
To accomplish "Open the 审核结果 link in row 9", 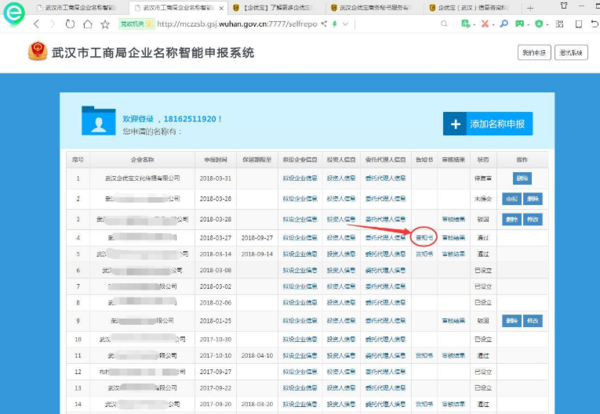I will (x=453, y=321).
